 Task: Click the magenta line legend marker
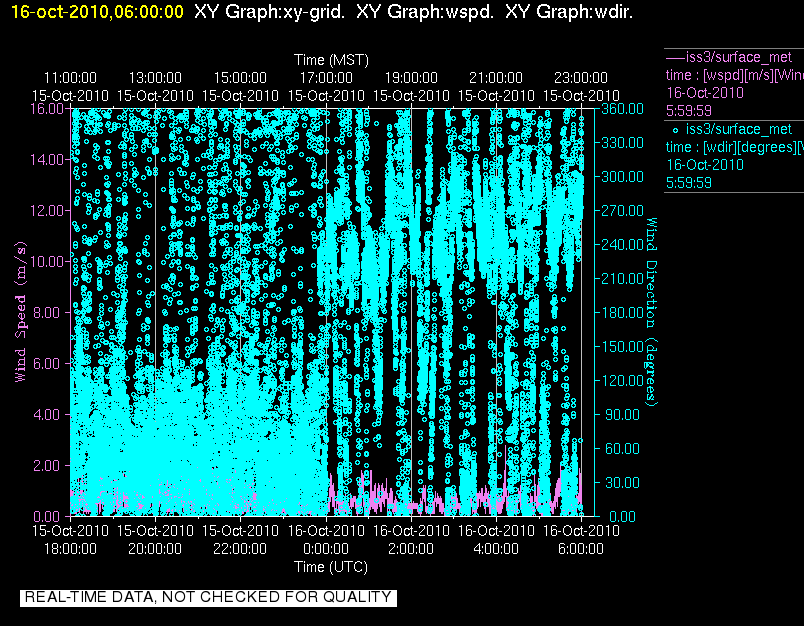click(x=675, y=57)
